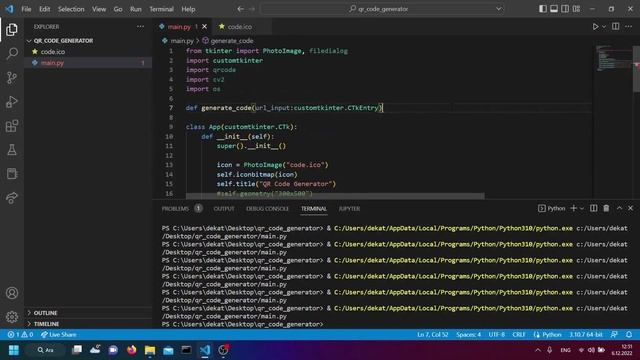Open editor More Actions menu
Screen dimensions: 640x360
[629, 27]
